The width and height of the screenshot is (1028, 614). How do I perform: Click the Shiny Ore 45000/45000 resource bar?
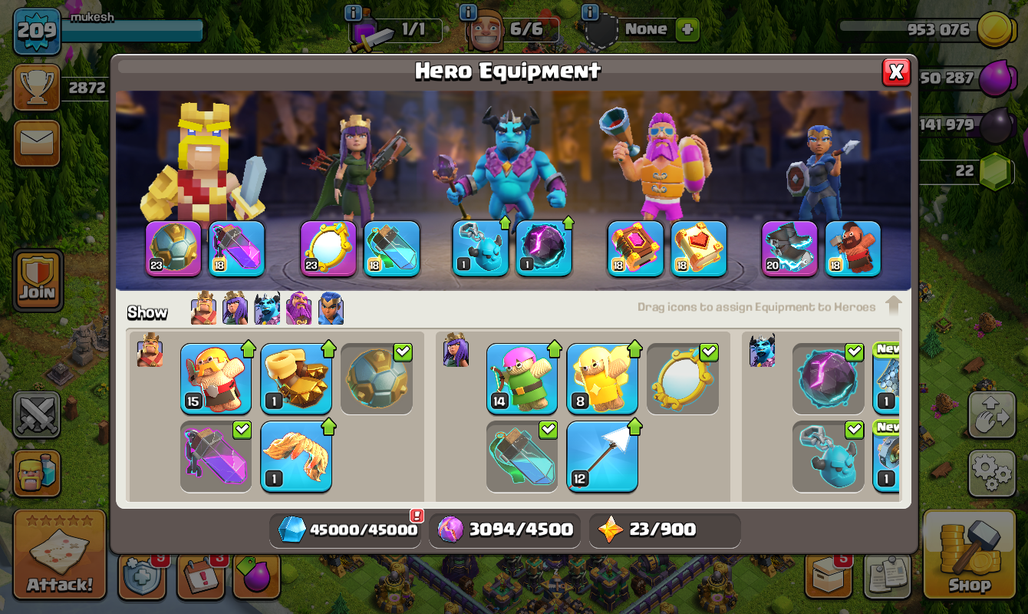(x=346, y=529)
